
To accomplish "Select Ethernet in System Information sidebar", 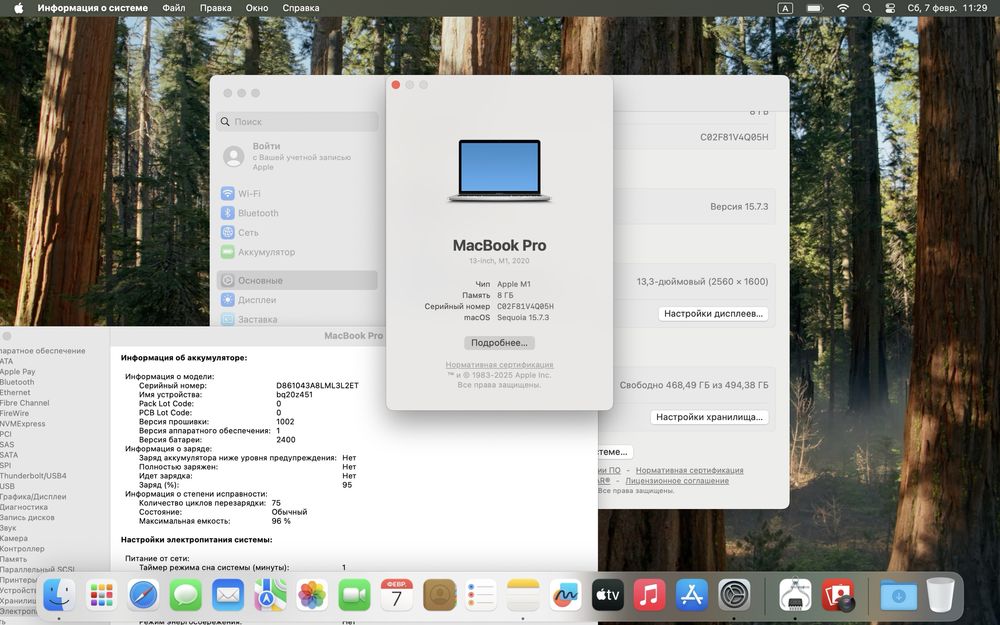I will (15, 392).
